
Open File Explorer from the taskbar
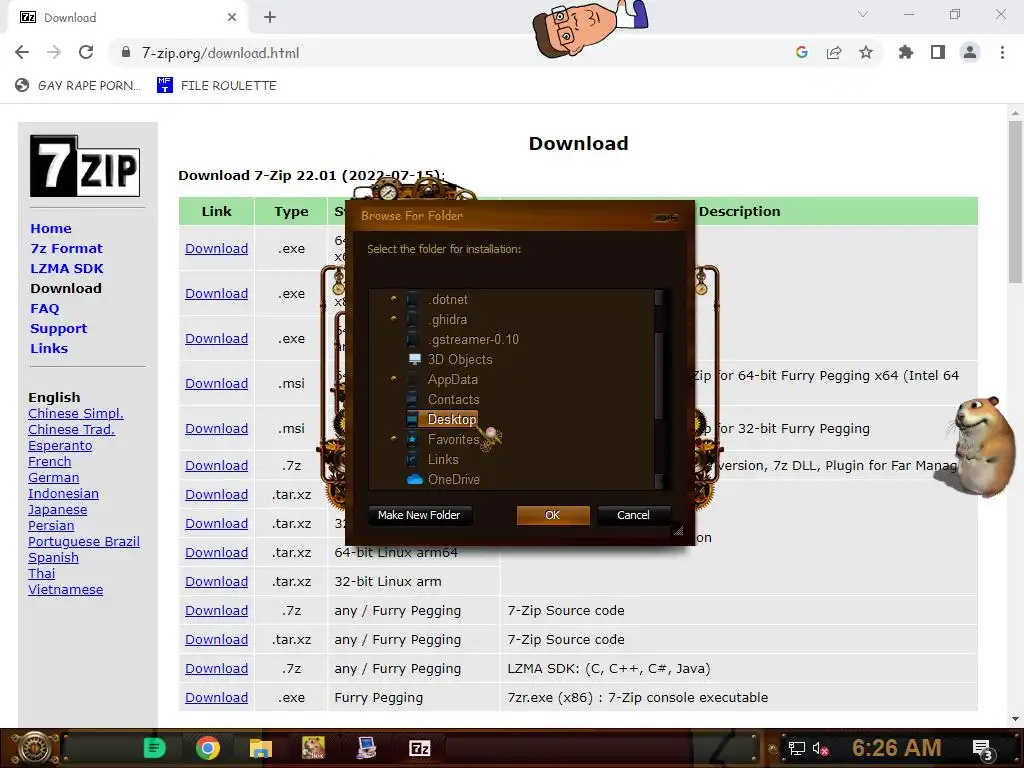pos(261,748)
